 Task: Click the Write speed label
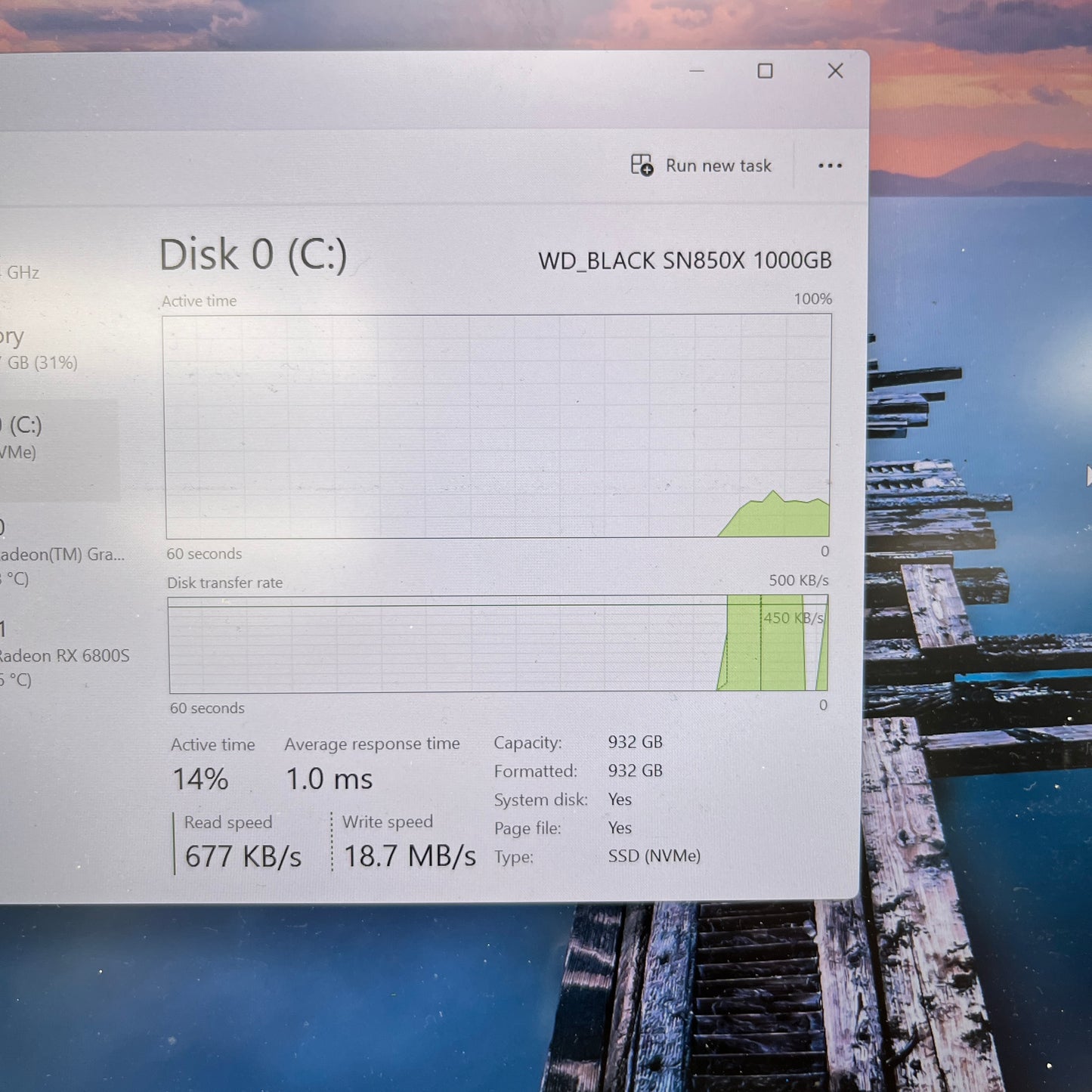388,821
